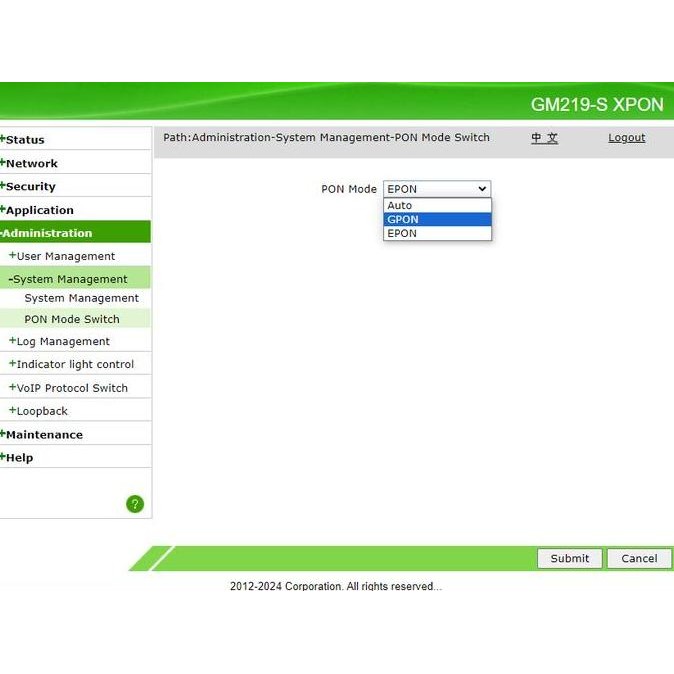Pick EPON in the dropdown list
Screen dimensions: 674x674
(x=437, y=233)
